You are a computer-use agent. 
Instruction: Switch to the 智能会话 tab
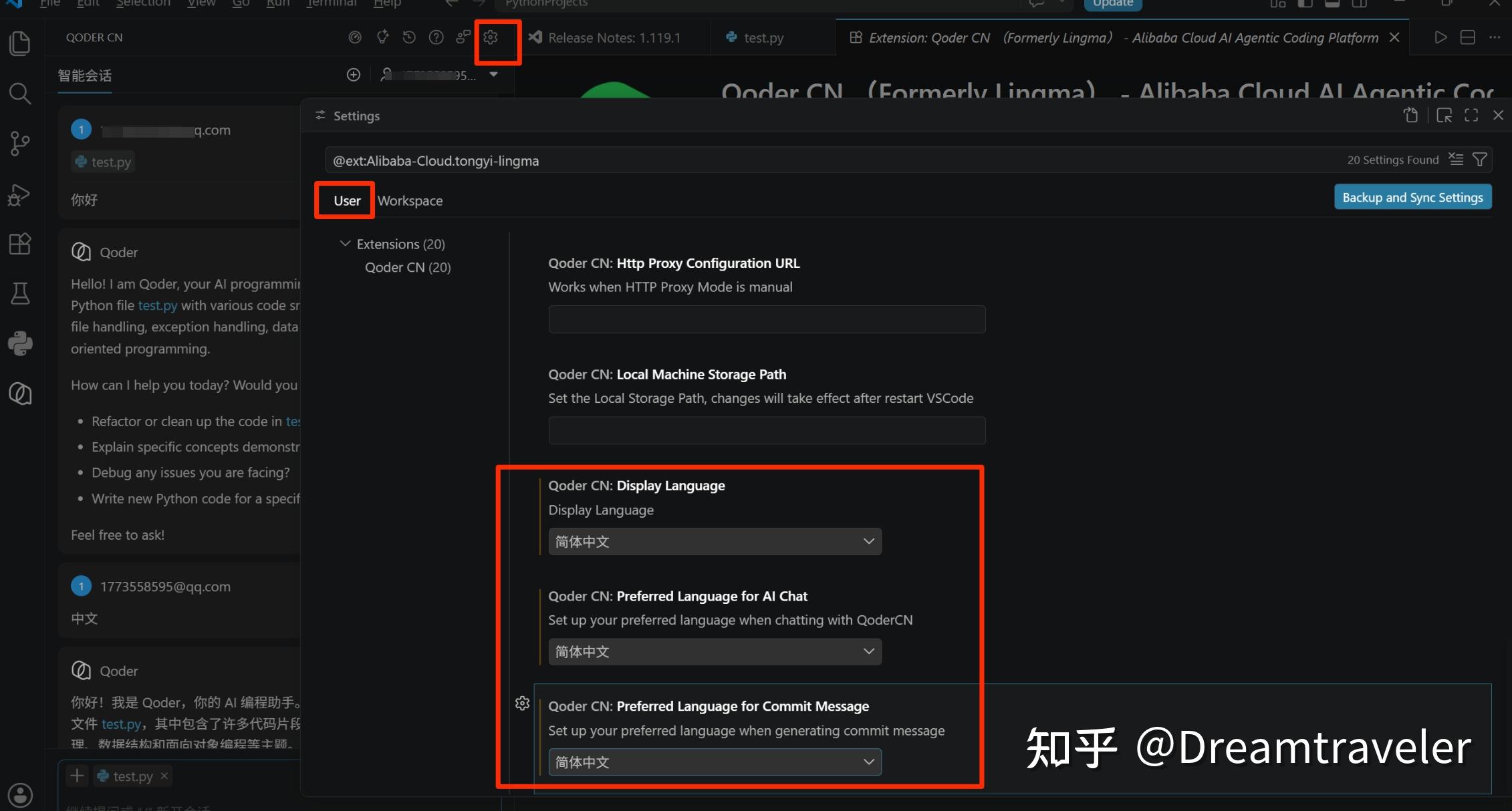(x=84, y=75)
